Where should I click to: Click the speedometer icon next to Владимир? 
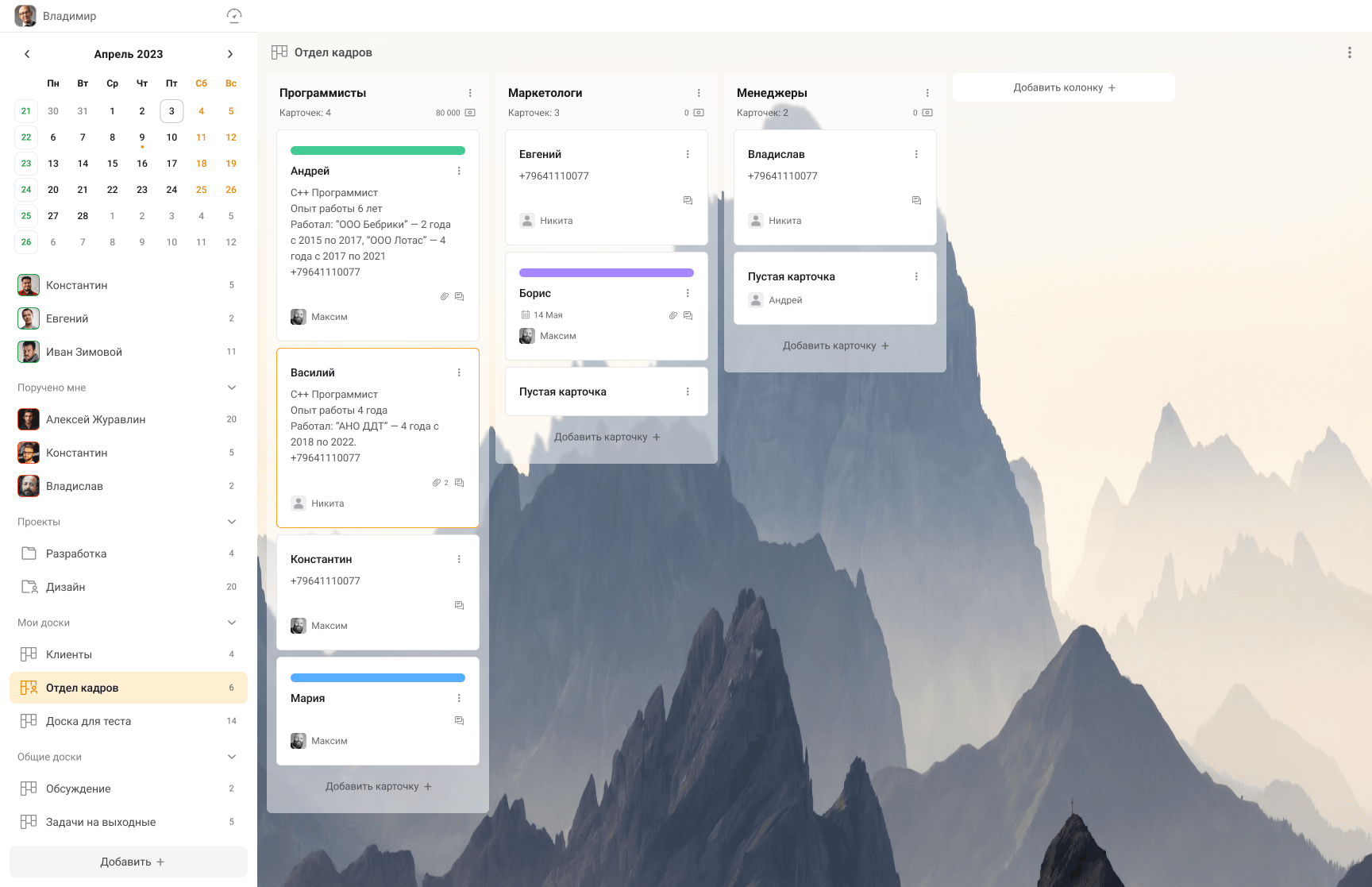click(x=234, y=16)
